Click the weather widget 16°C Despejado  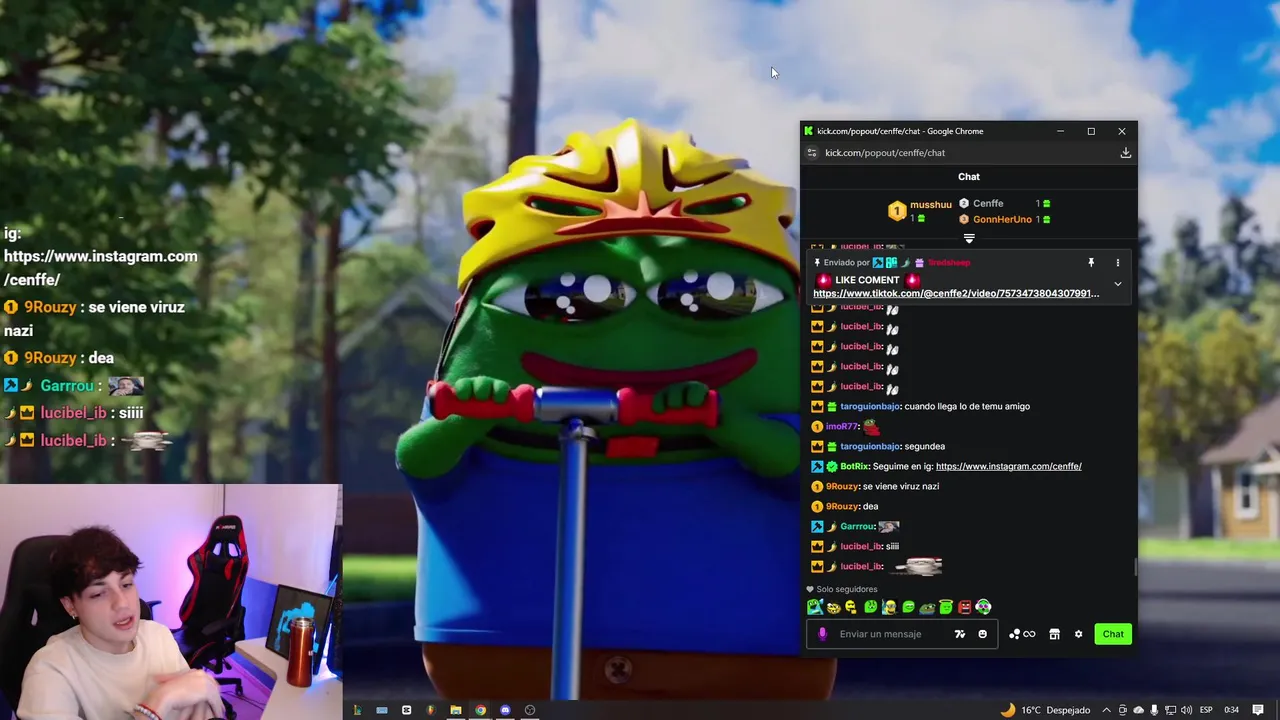click(x=1045, y=710)
